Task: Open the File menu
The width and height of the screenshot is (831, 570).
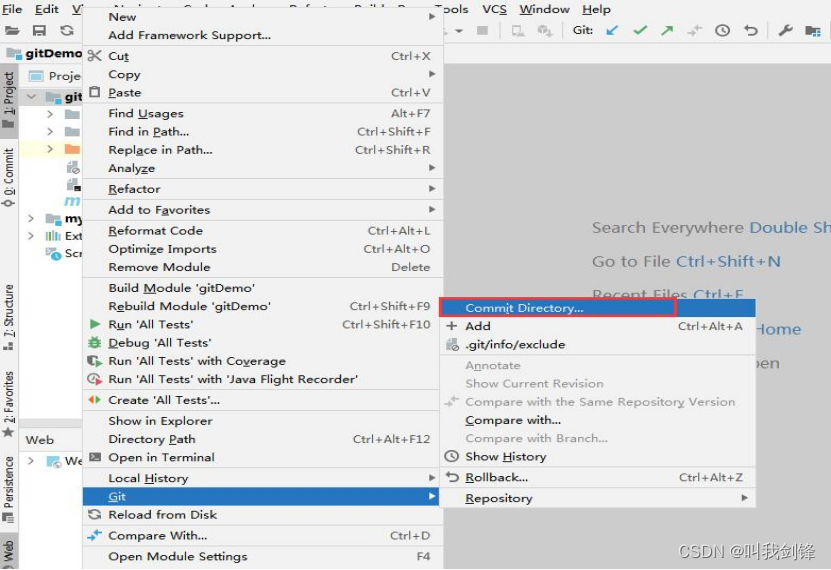Action: pos(12,9)
